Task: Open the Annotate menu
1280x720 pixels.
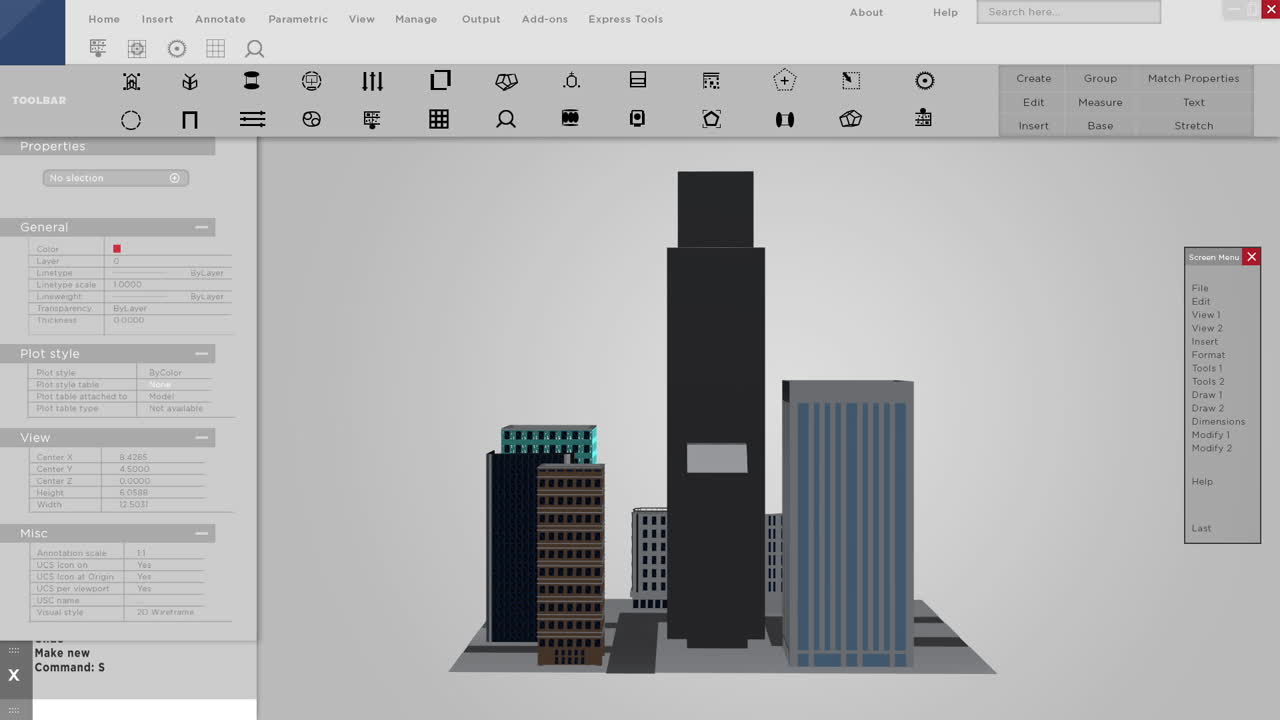Action: point(220,19)
